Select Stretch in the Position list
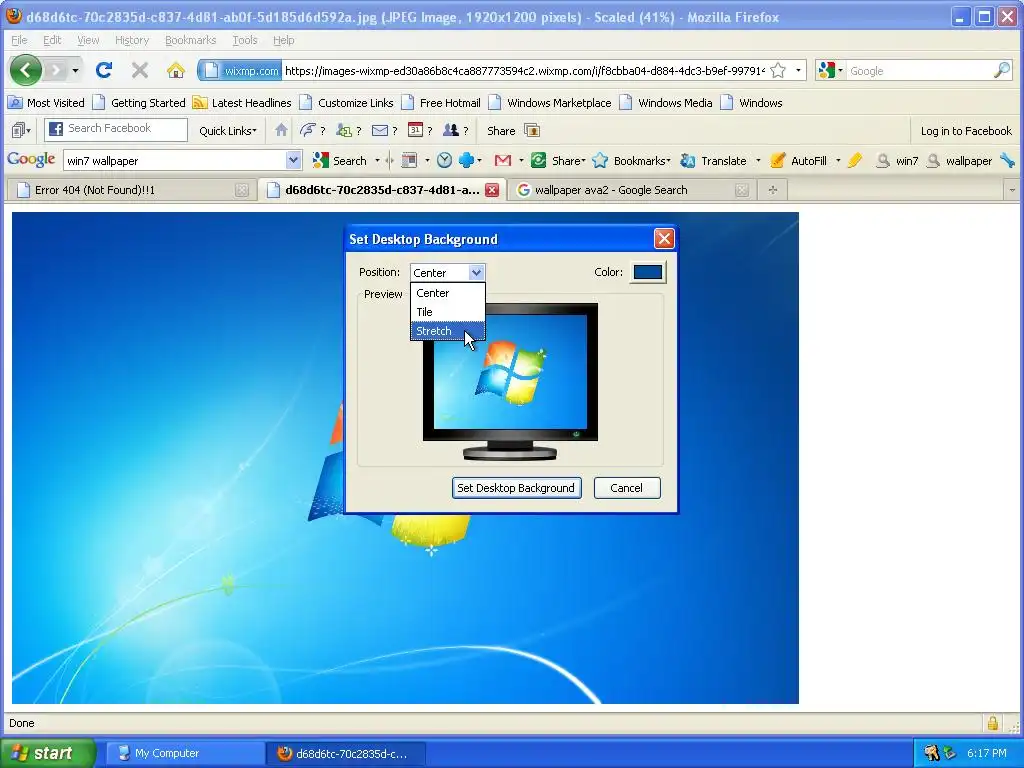The height and width of the screenshot is (768, 1024). [447, 331]
